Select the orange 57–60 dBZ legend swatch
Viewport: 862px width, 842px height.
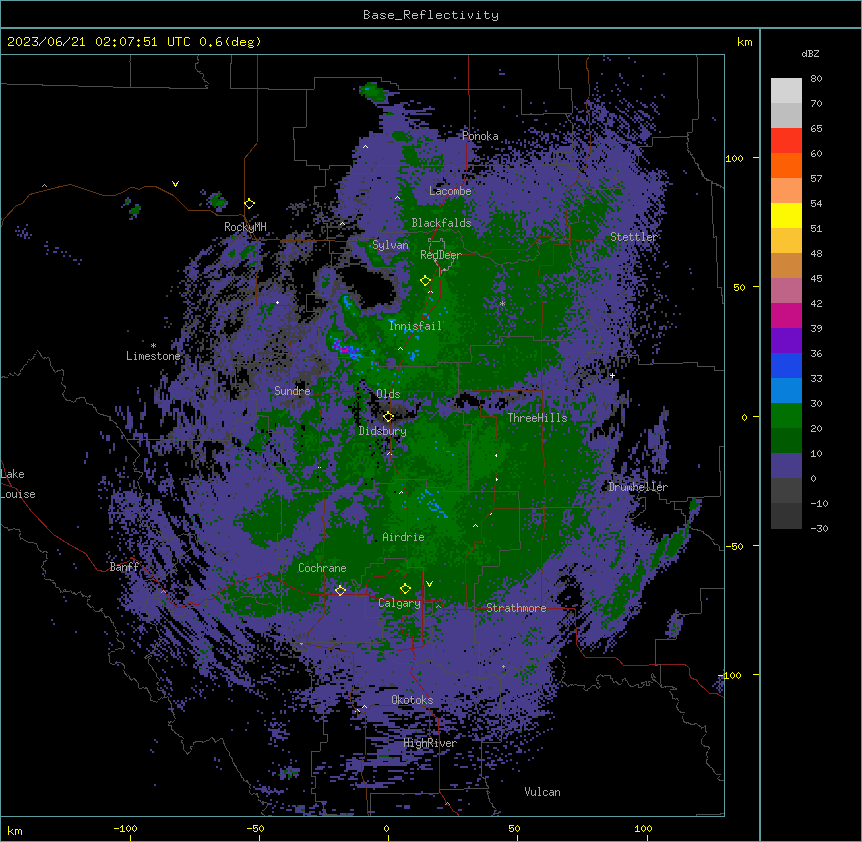[786, 165]
